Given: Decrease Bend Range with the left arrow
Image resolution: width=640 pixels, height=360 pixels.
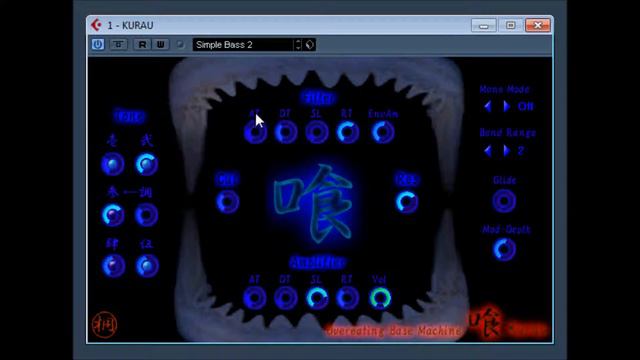Looking at the screenshot, I should (x=488, y=151).
